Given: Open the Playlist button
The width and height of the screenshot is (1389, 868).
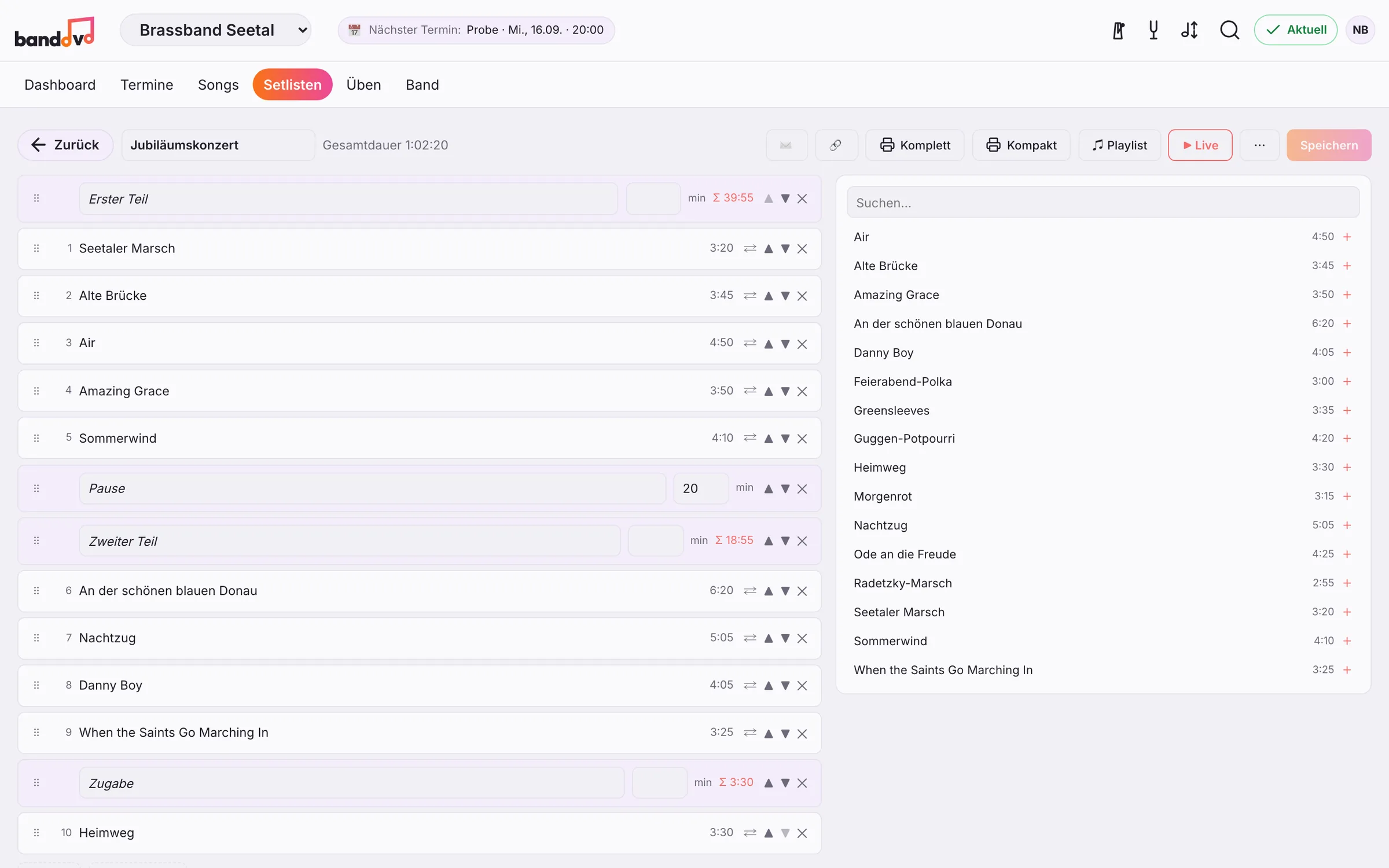Looking at the screenshot, I should click(x=1120, y=145).
